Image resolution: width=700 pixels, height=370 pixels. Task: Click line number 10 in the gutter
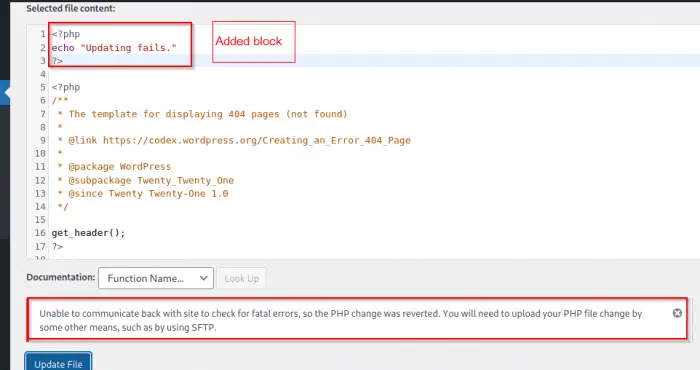pos(40,153)
